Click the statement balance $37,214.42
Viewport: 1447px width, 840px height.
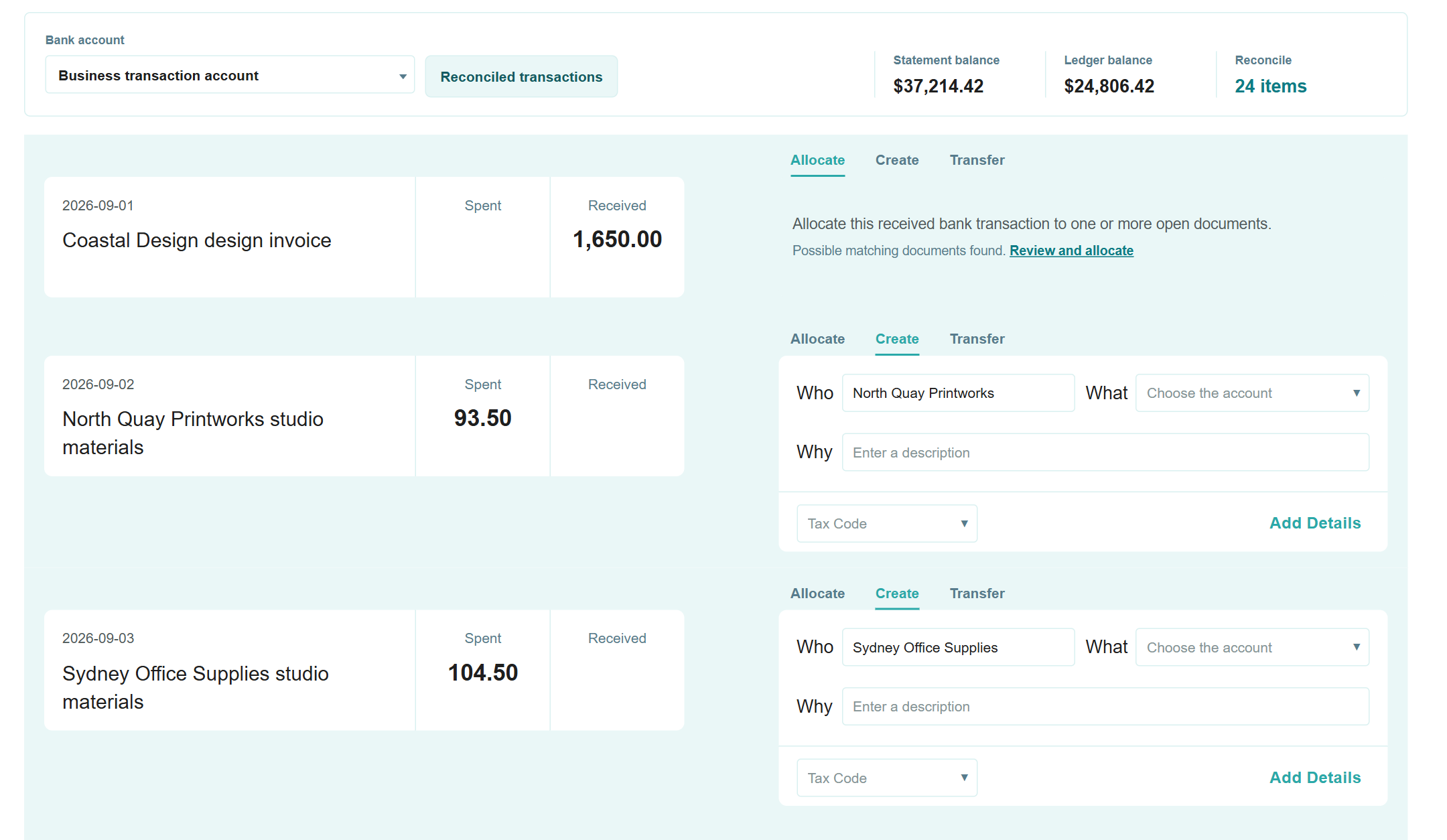pyautogui.click(x=938, y=86)
